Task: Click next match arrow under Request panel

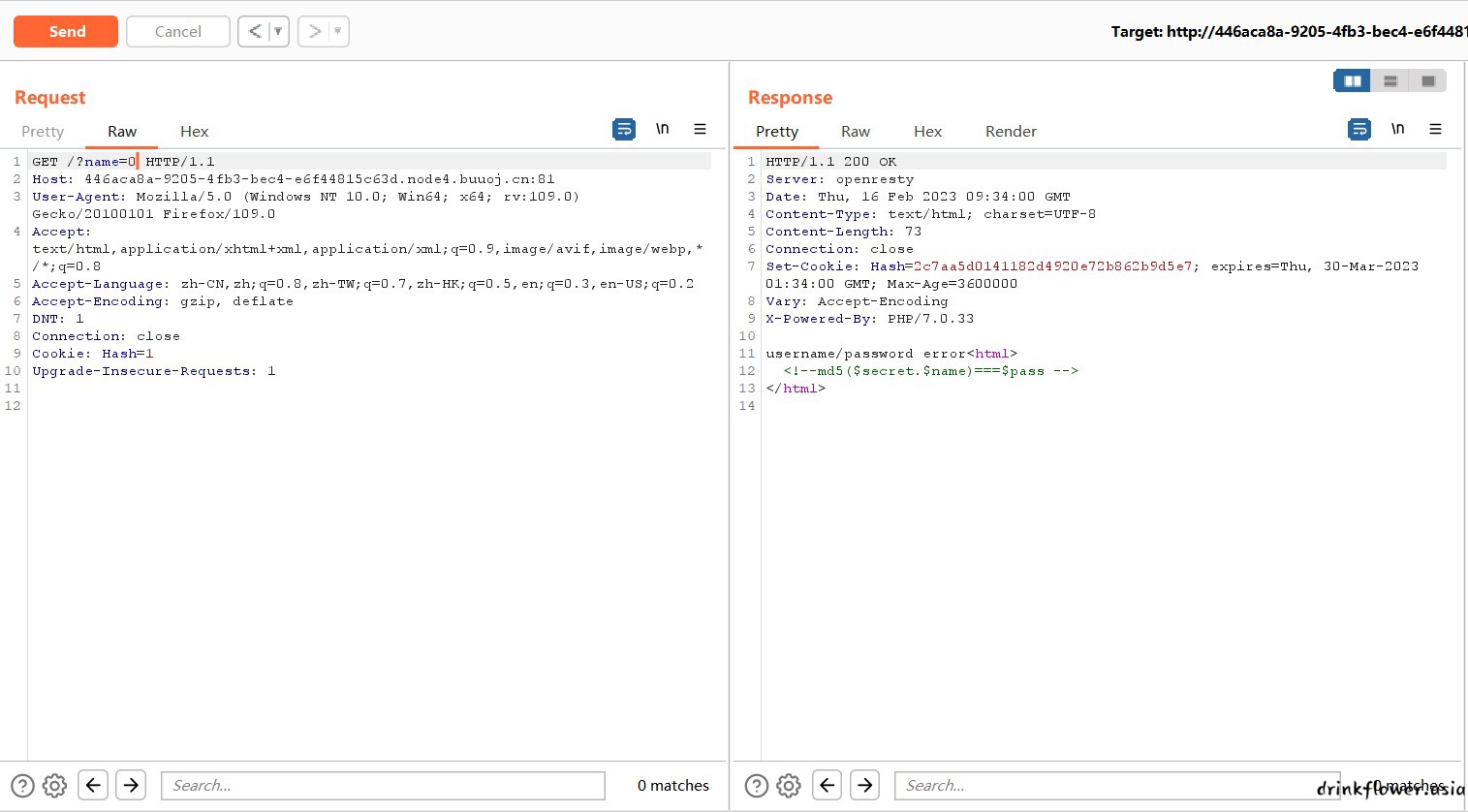Action: [131, 785]
